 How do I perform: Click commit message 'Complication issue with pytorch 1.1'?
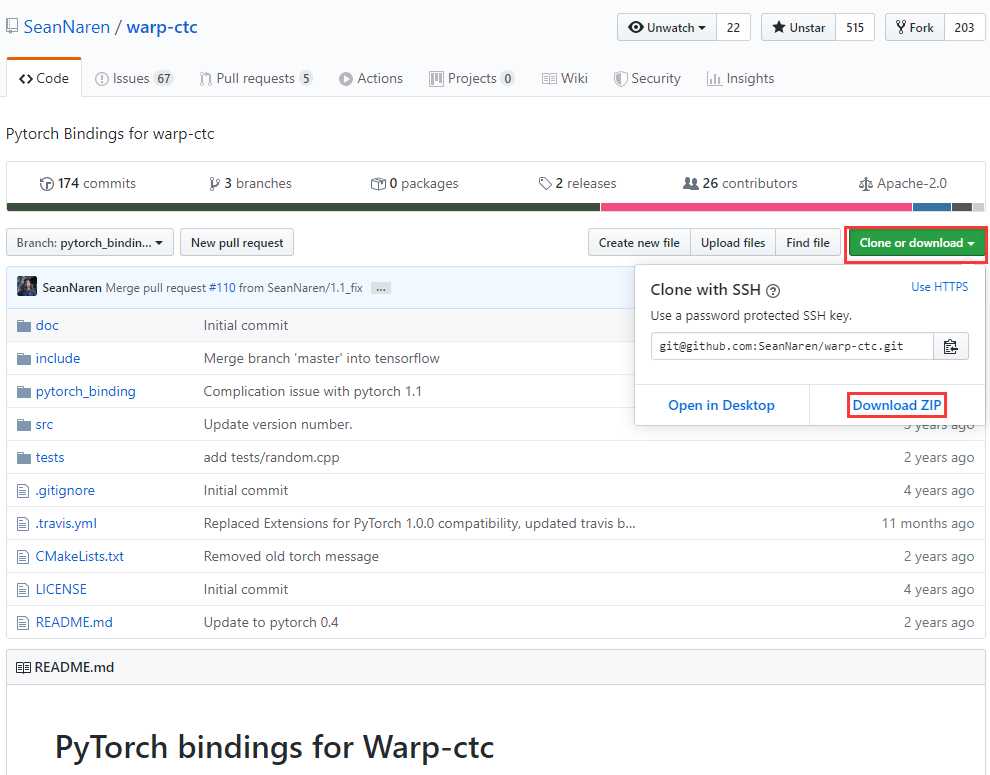click(x=313, y=392)
